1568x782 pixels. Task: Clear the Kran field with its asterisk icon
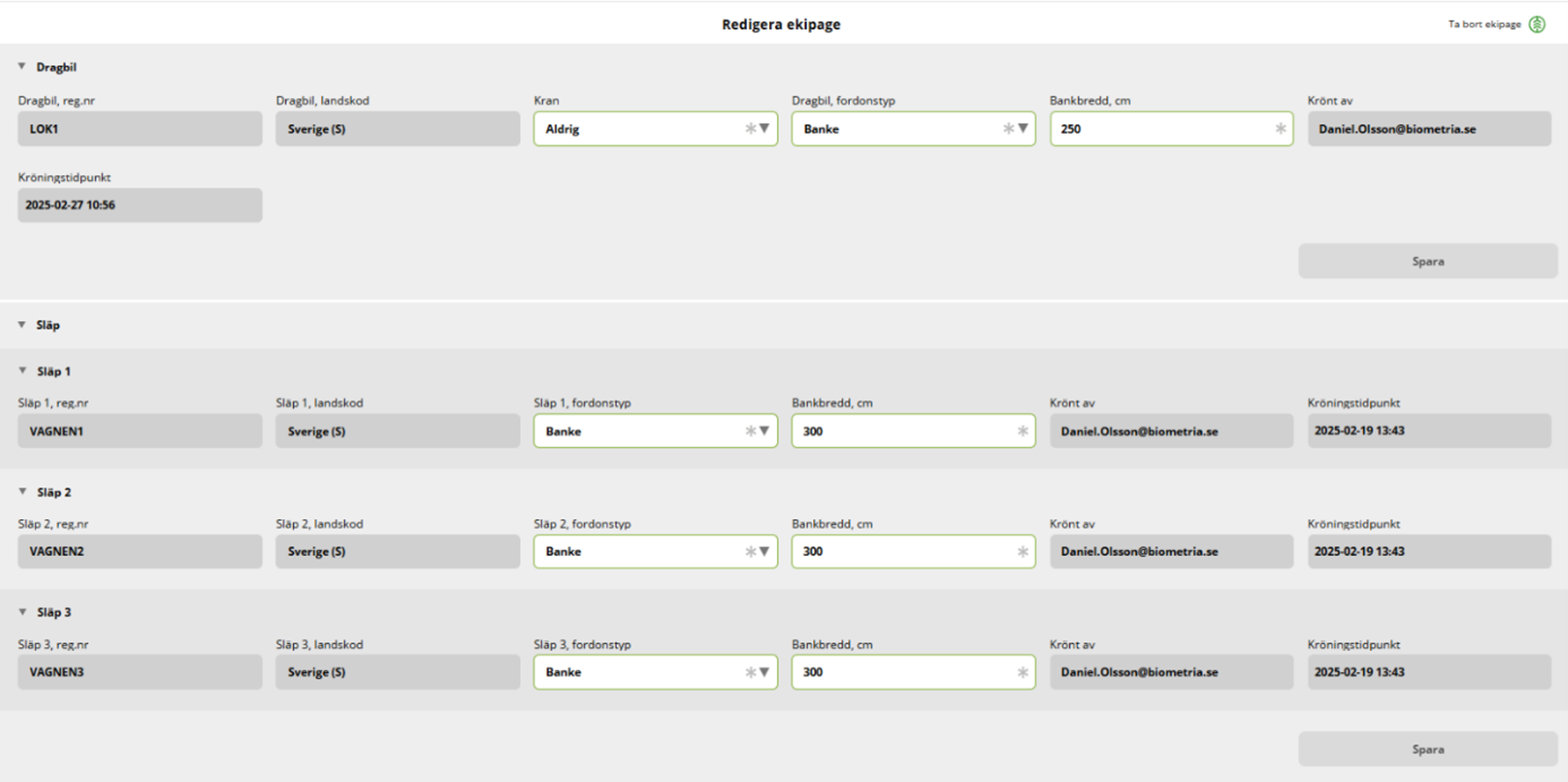(x=750, y=129)
